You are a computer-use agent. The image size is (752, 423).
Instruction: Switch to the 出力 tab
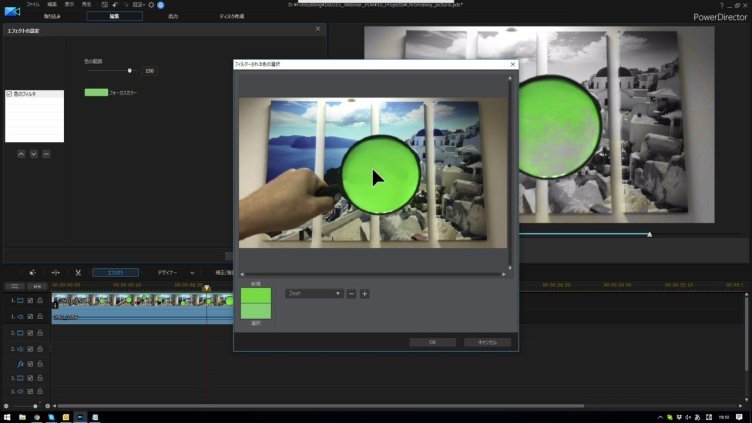[173, 17]
